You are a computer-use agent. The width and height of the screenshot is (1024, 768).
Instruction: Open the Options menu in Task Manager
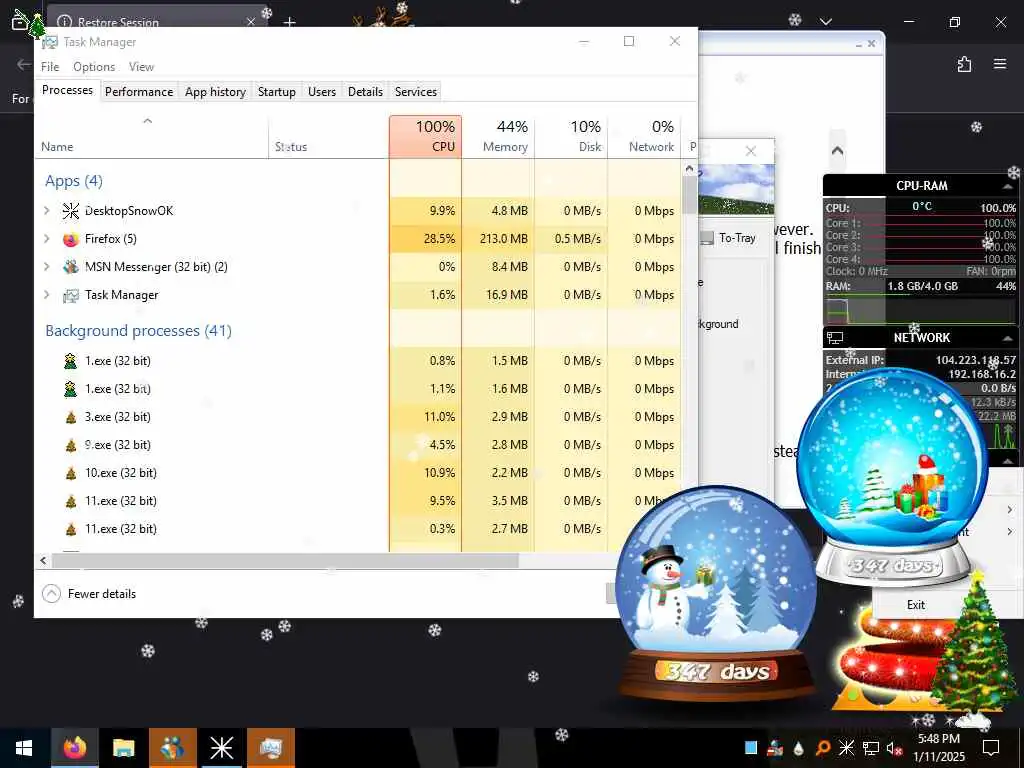point(94,67)
